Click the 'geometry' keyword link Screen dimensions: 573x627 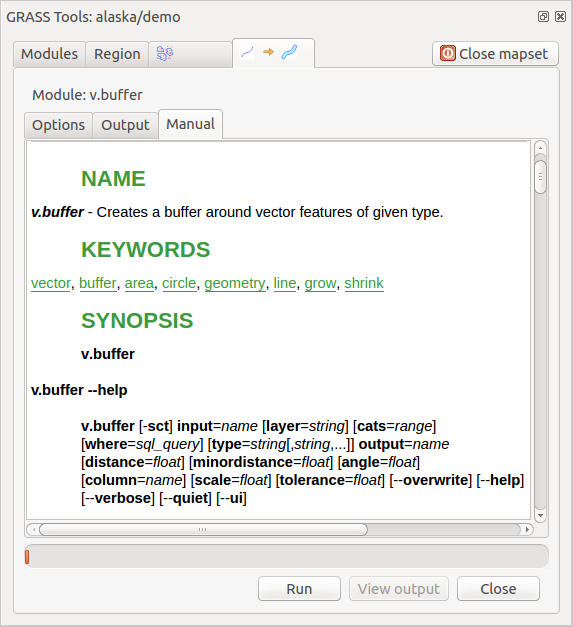coord(235,283)
